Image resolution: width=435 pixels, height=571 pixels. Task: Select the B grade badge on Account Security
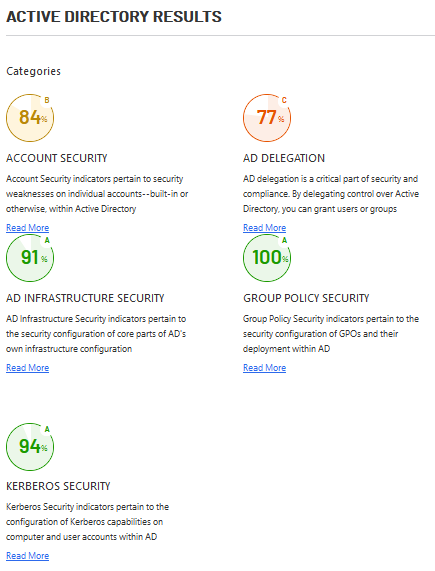pyautogui.click(x=47, y=100)
